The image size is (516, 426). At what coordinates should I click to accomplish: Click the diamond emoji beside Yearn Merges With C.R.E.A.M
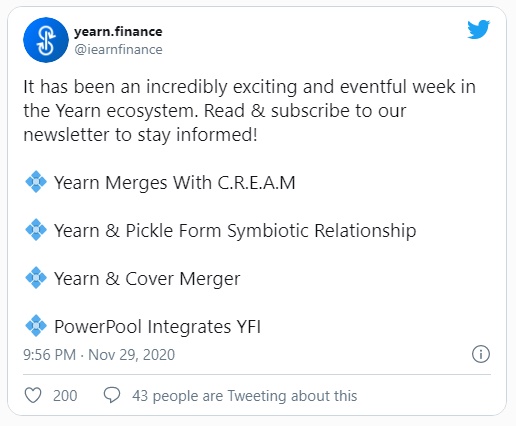click(36, 182)
